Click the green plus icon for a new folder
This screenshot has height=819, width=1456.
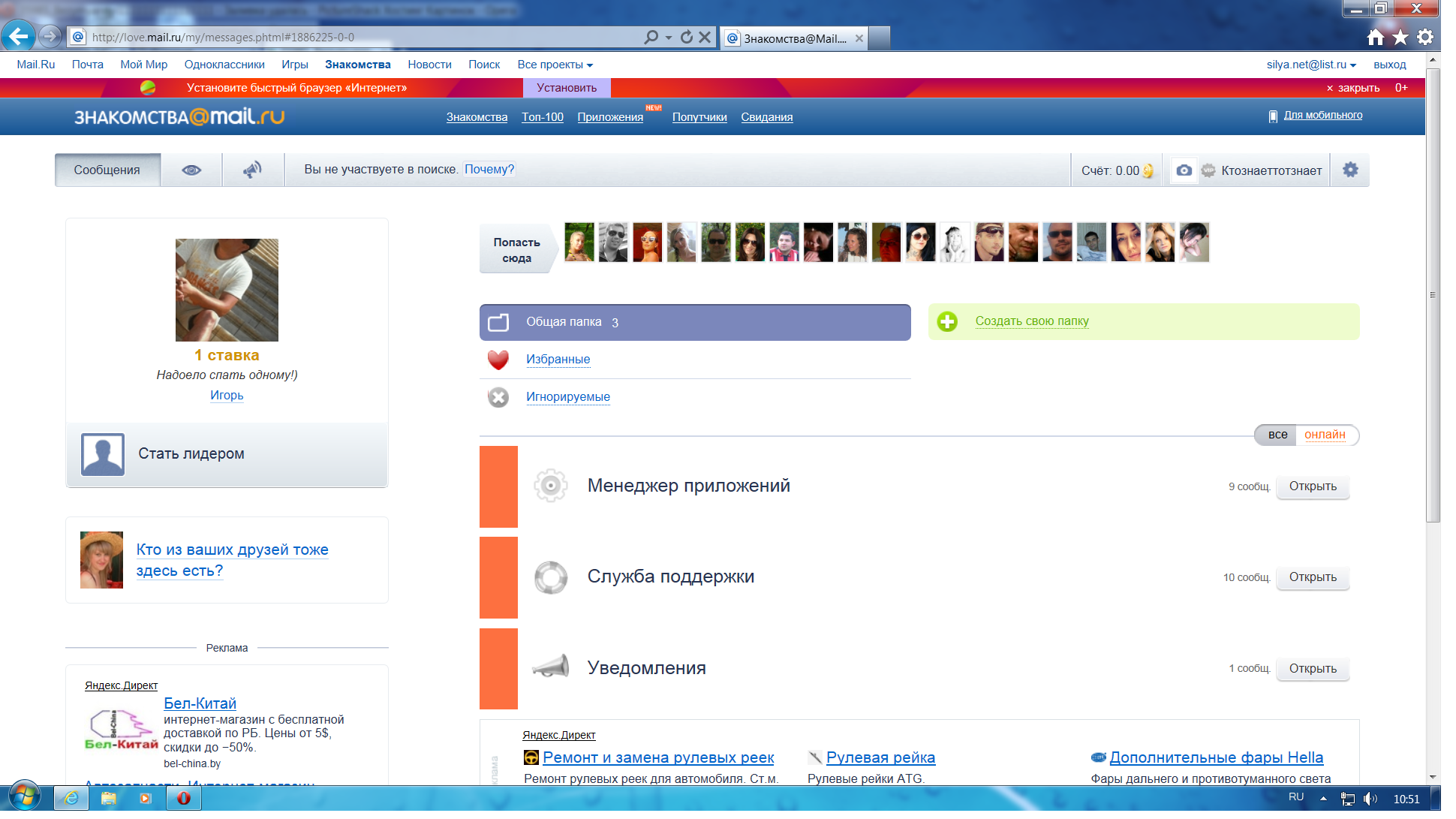947,322
